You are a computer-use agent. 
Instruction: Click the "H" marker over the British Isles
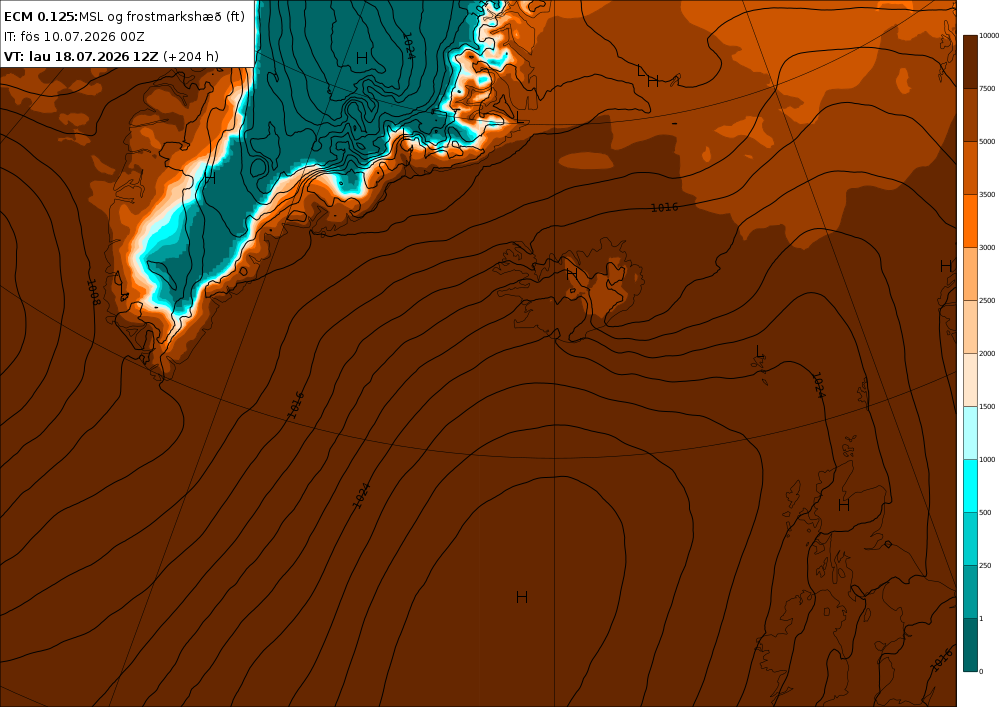coord(844,505)
